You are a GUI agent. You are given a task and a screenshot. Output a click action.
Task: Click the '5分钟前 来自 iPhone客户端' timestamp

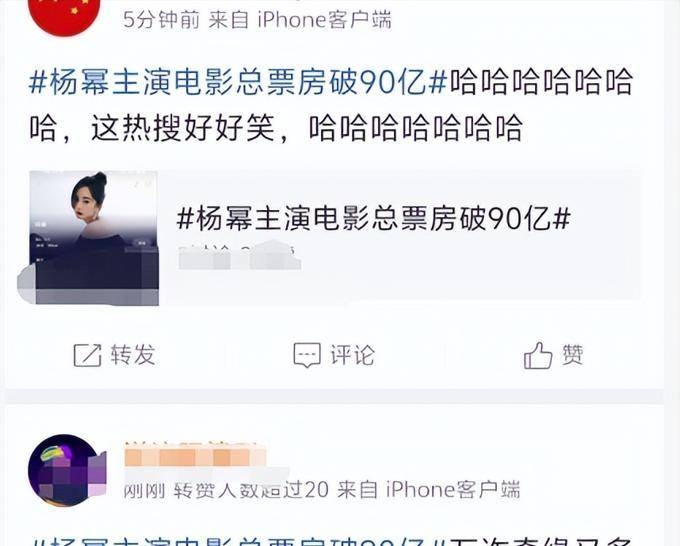pyautogui.click(x=257, y=20)
